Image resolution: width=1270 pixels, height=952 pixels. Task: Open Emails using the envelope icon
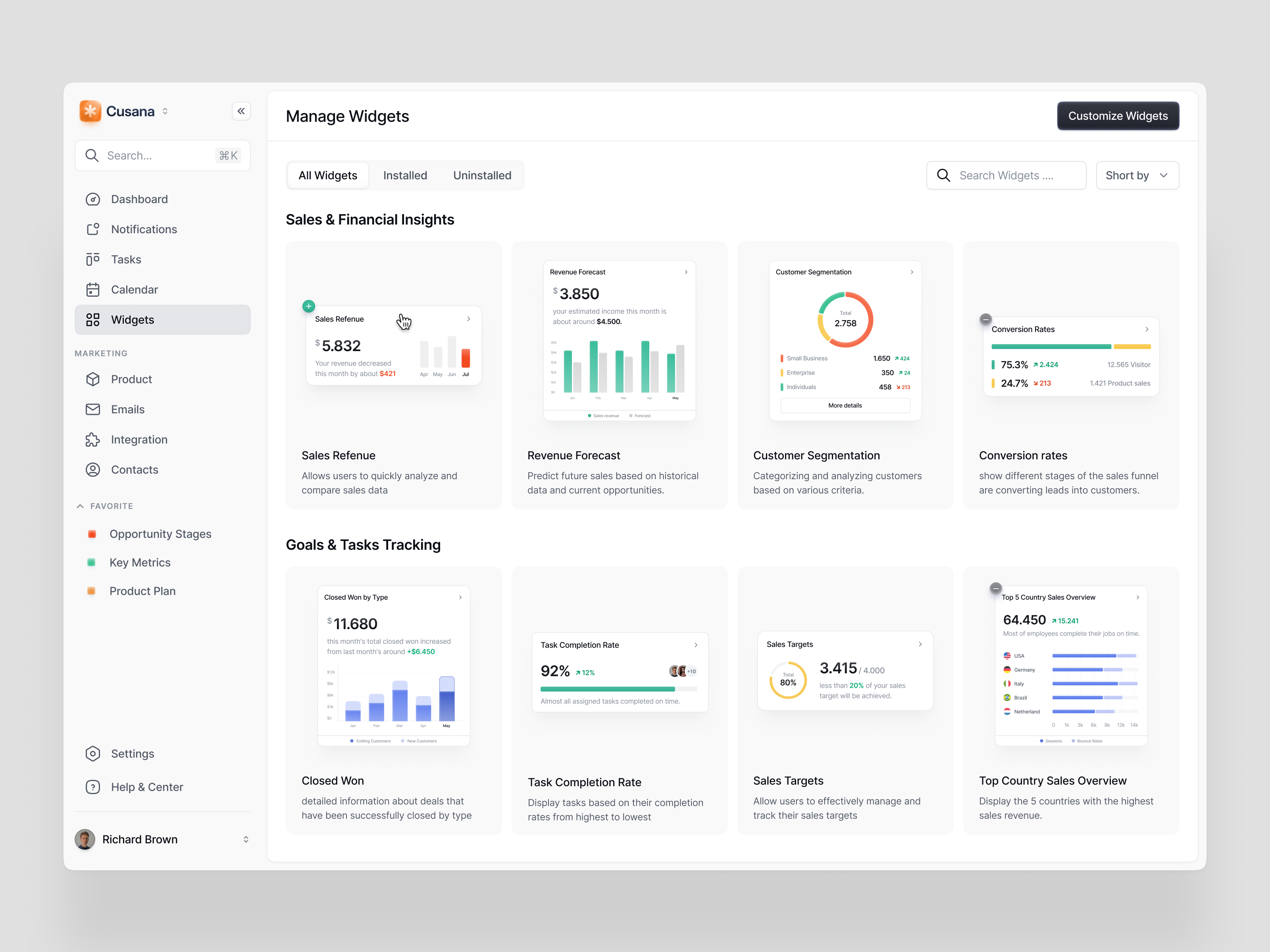point(93,409)
